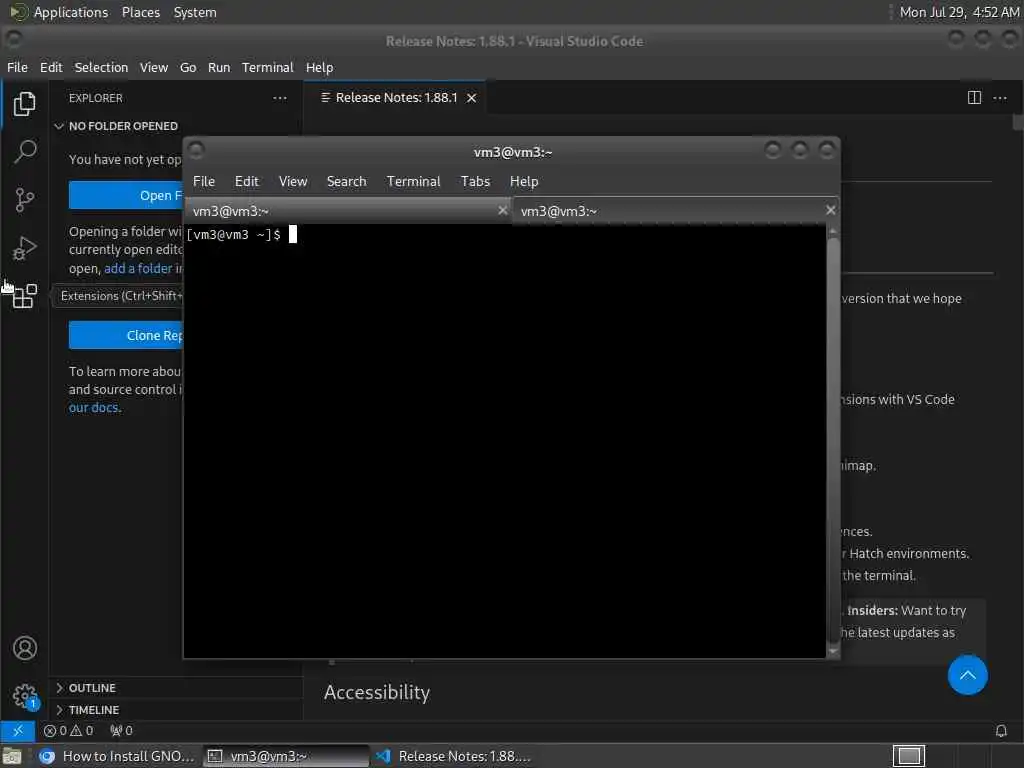Image resolution: width=1024 pixels, height=768 pixels.
Task: Click the ports forwarded status item
Action: point(121,731)
